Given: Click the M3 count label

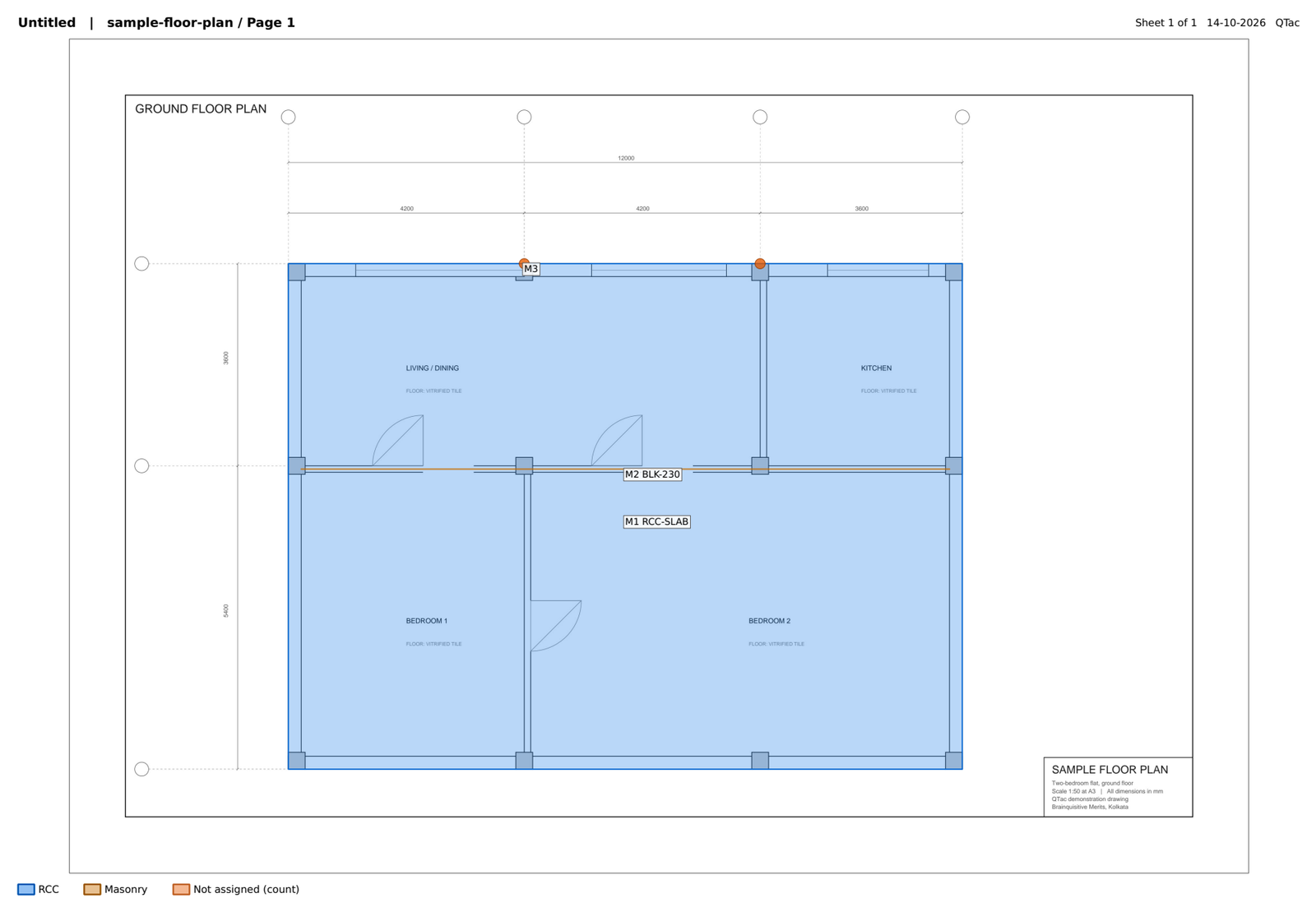Looking at the screenshot, I should click(531, 269).
